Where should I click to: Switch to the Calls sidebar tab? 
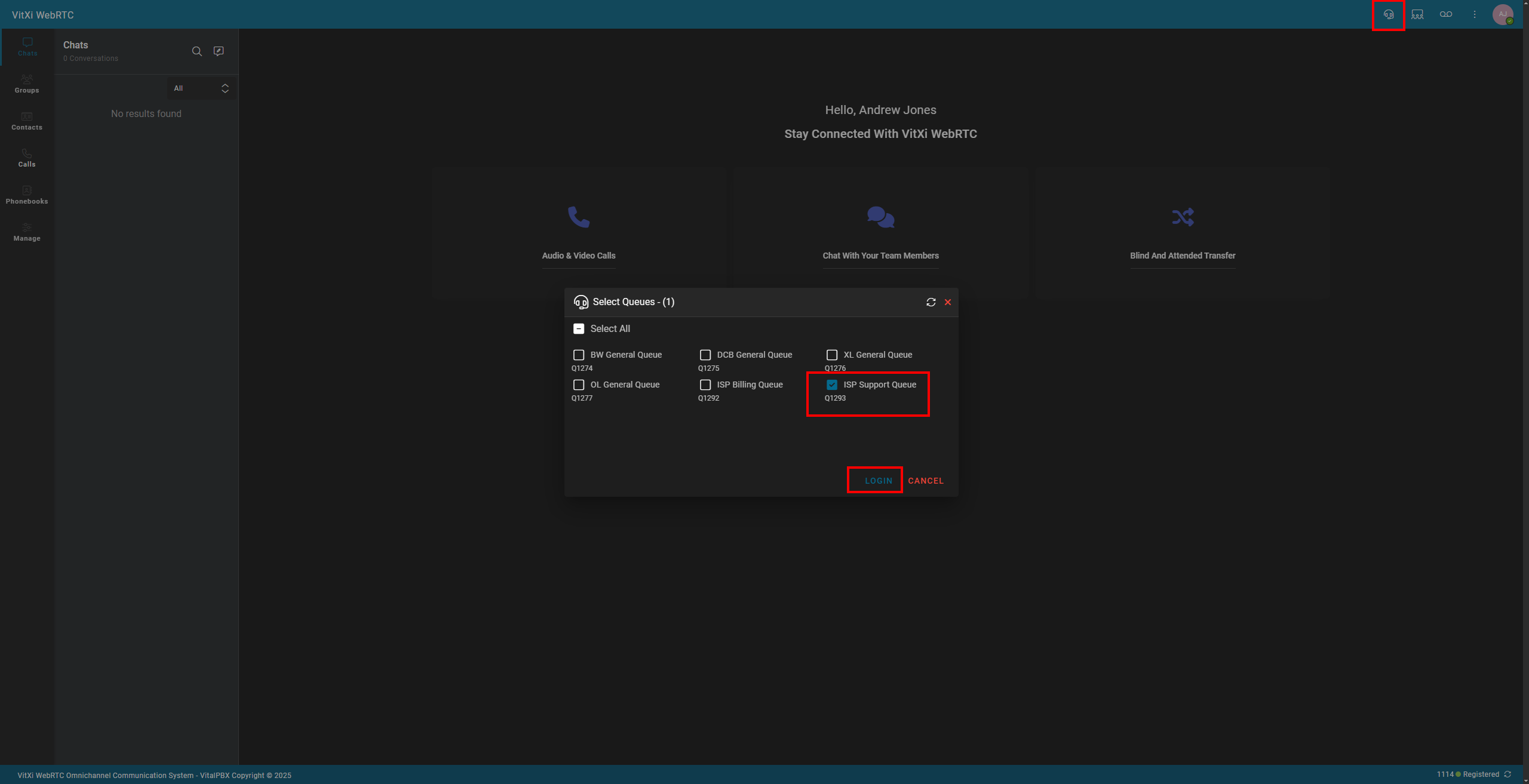tap(27, 158)
